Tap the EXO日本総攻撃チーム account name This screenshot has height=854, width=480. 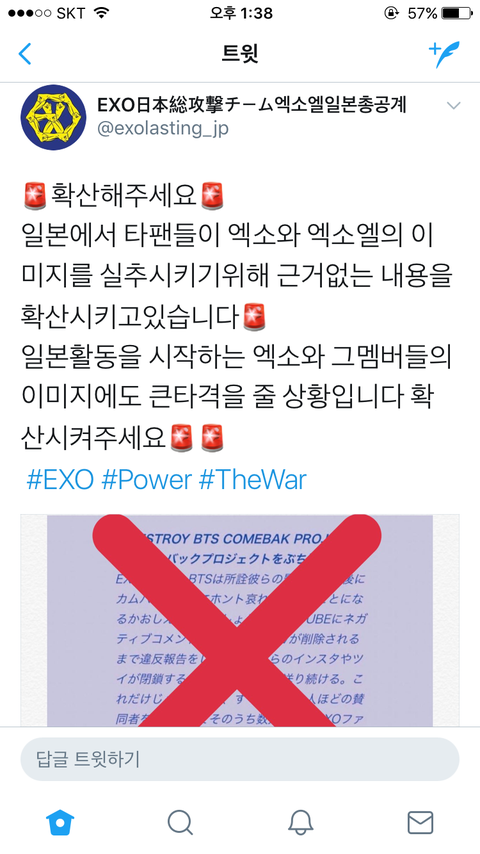pos(252,105)
